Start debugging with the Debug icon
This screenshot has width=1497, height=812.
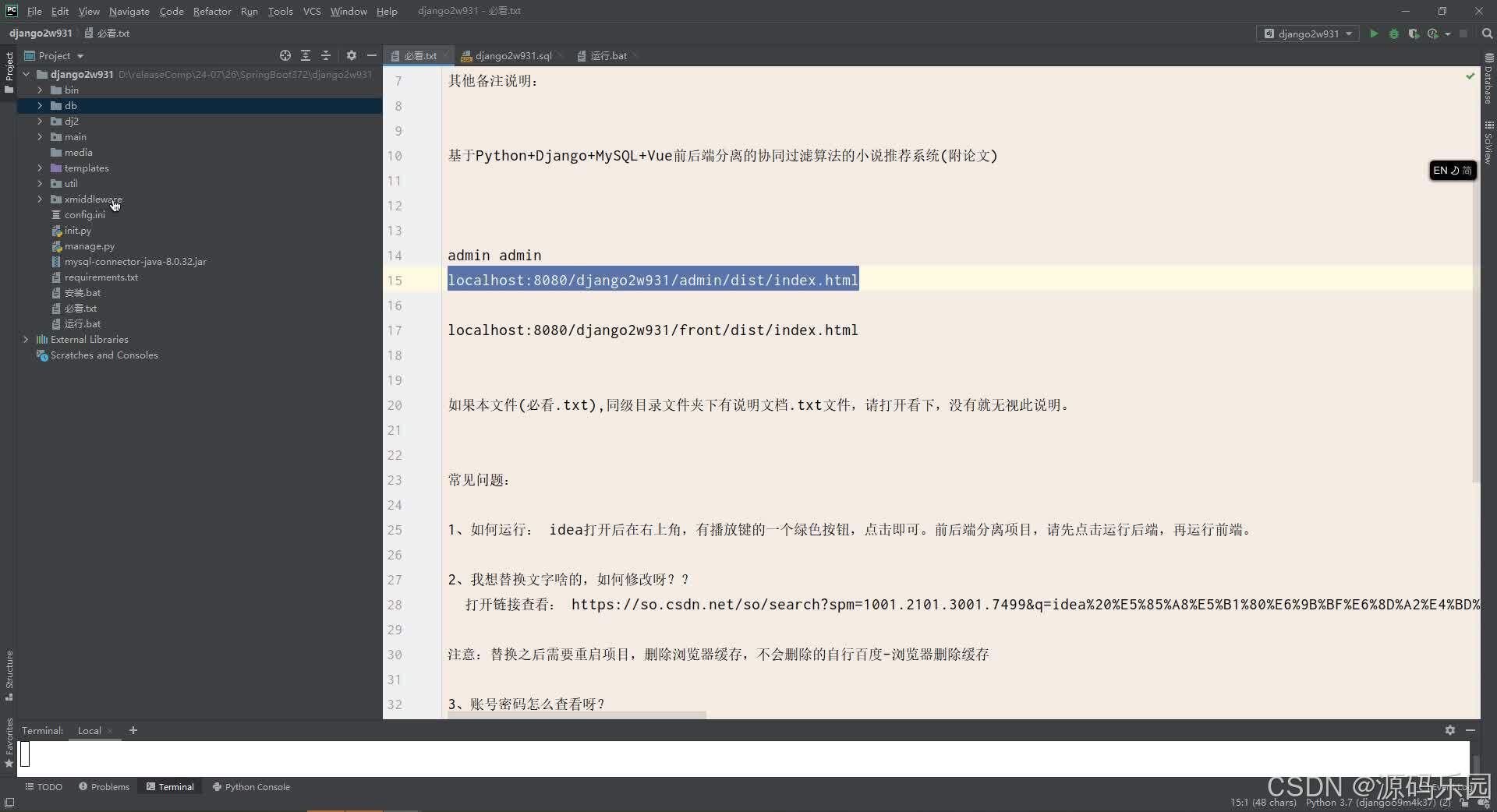pyautogui.click(x=1393, y=34)
